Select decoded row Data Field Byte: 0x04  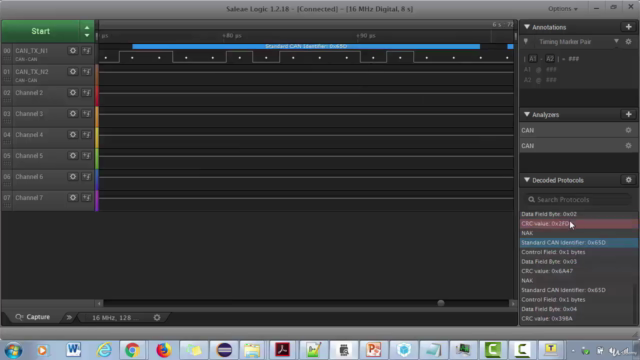point(578,309)
